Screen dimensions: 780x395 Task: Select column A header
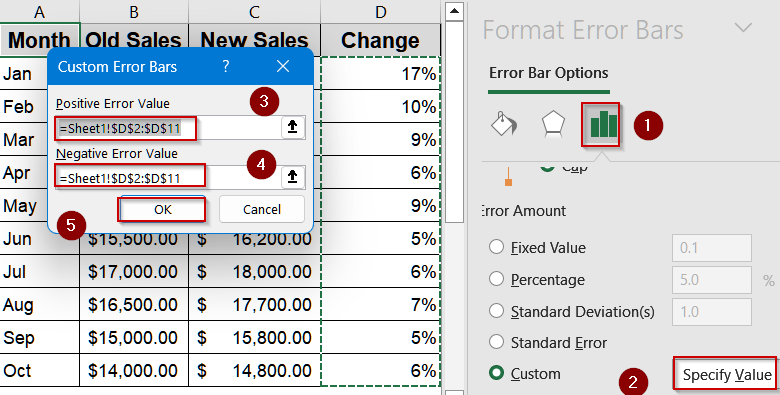pos(39,11)
